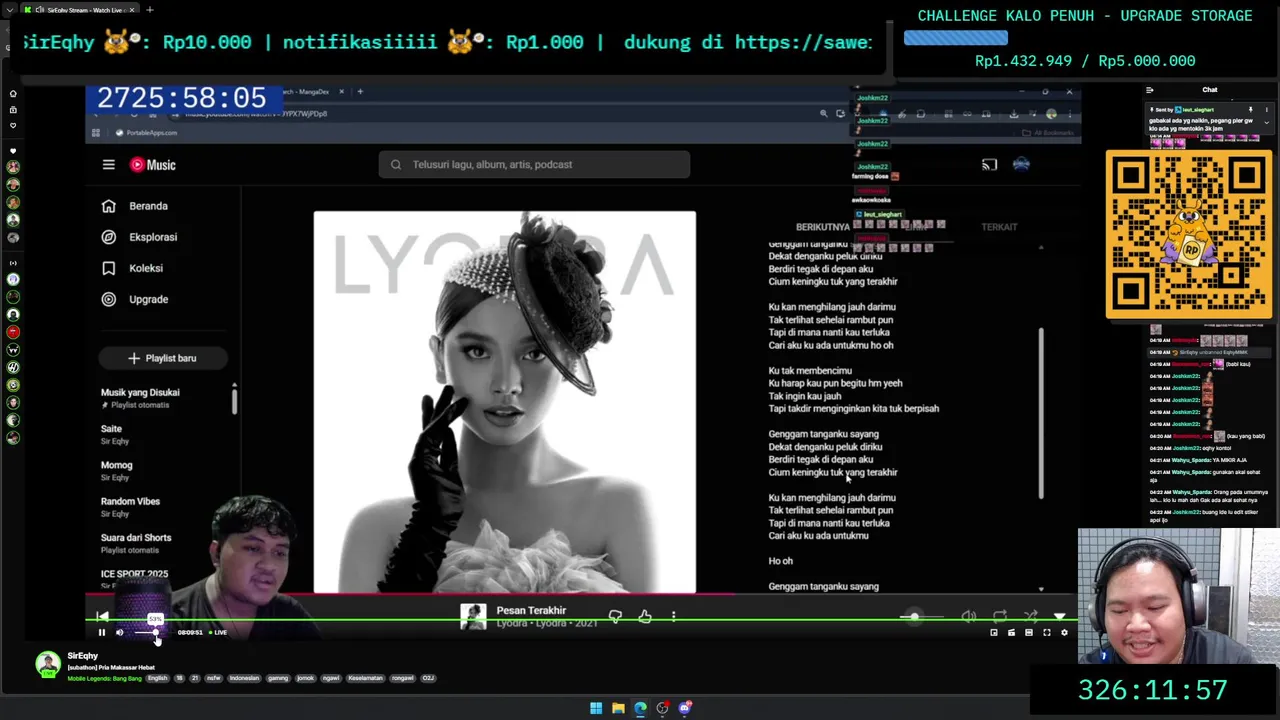
Task: Click the YouTube Music logo
Action: point(152,165)
